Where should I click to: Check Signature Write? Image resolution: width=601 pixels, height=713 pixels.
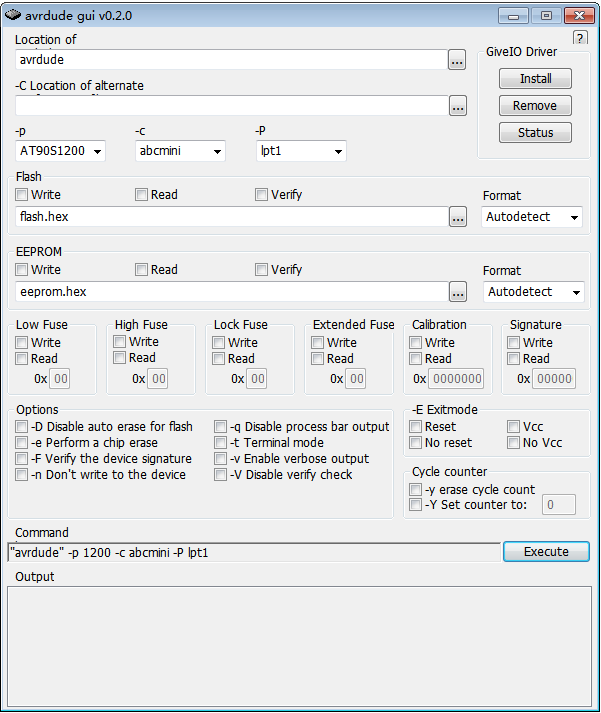click(514, 342)
